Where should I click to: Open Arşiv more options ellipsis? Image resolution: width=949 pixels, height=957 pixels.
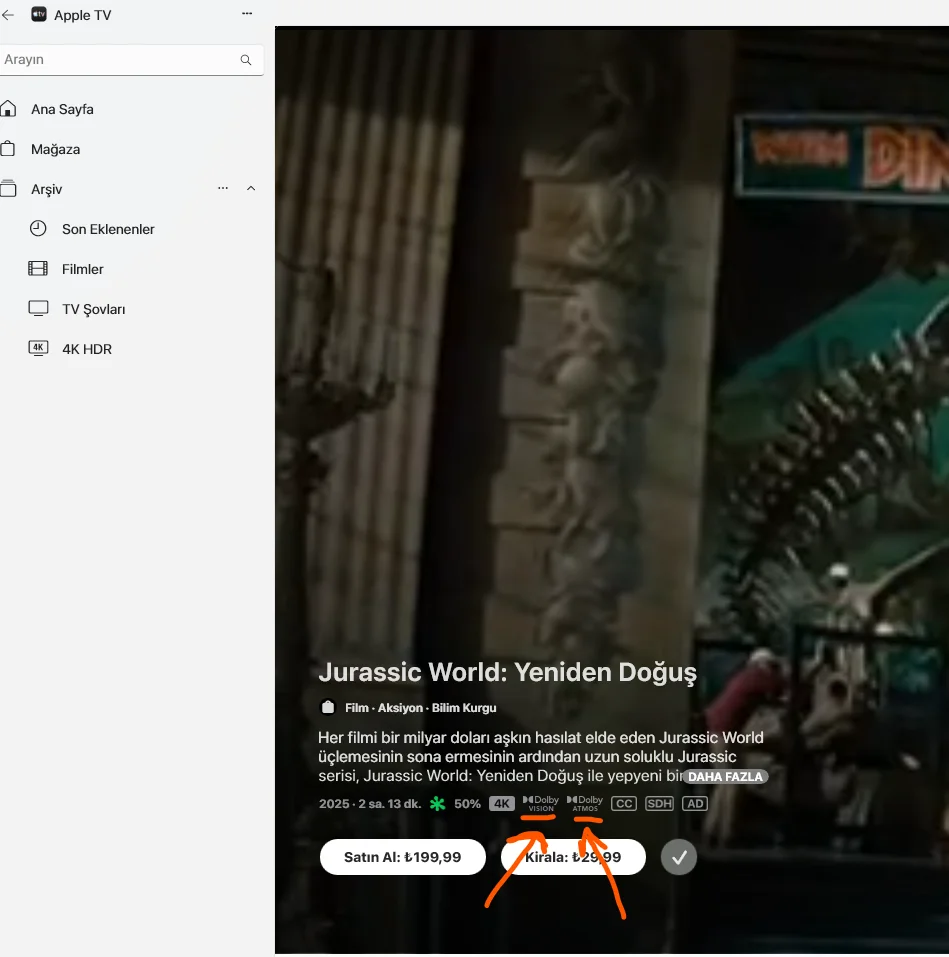point(223,189)
